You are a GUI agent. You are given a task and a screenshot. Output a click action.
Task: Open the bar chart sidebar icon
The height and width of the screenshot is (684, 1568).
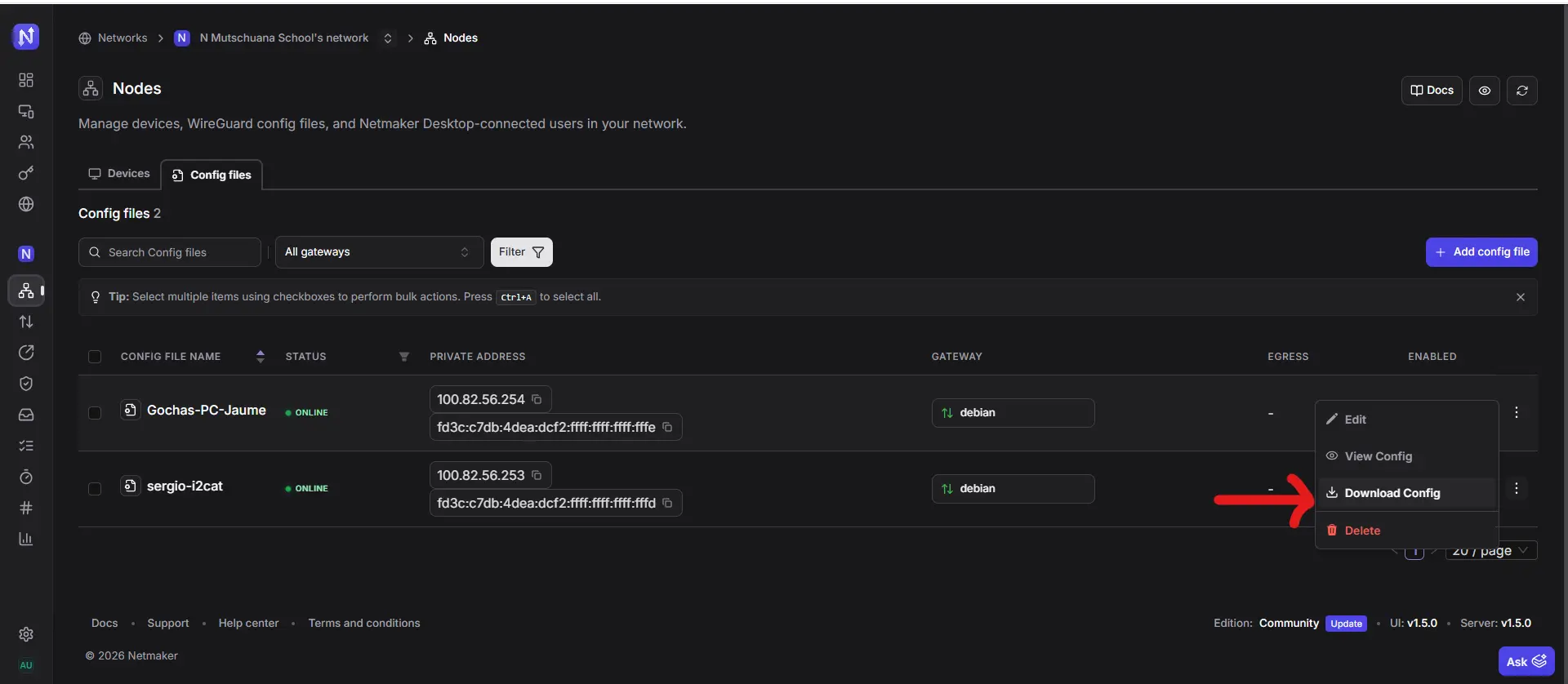pyautogui.click(x=26, y=539)
